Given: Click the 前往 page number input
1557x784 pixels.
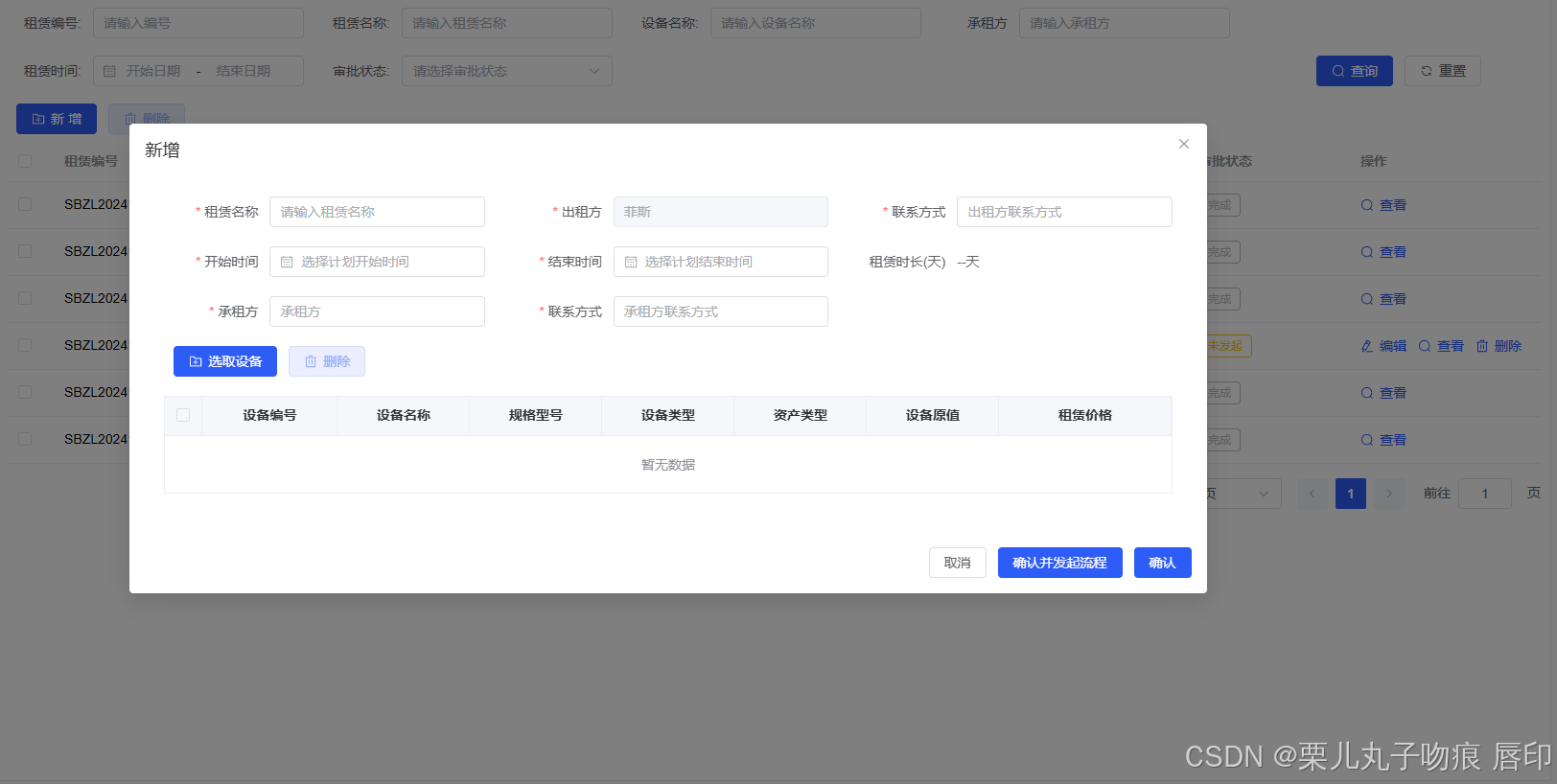Looking at the screenshot, I should click(1485, 494).
